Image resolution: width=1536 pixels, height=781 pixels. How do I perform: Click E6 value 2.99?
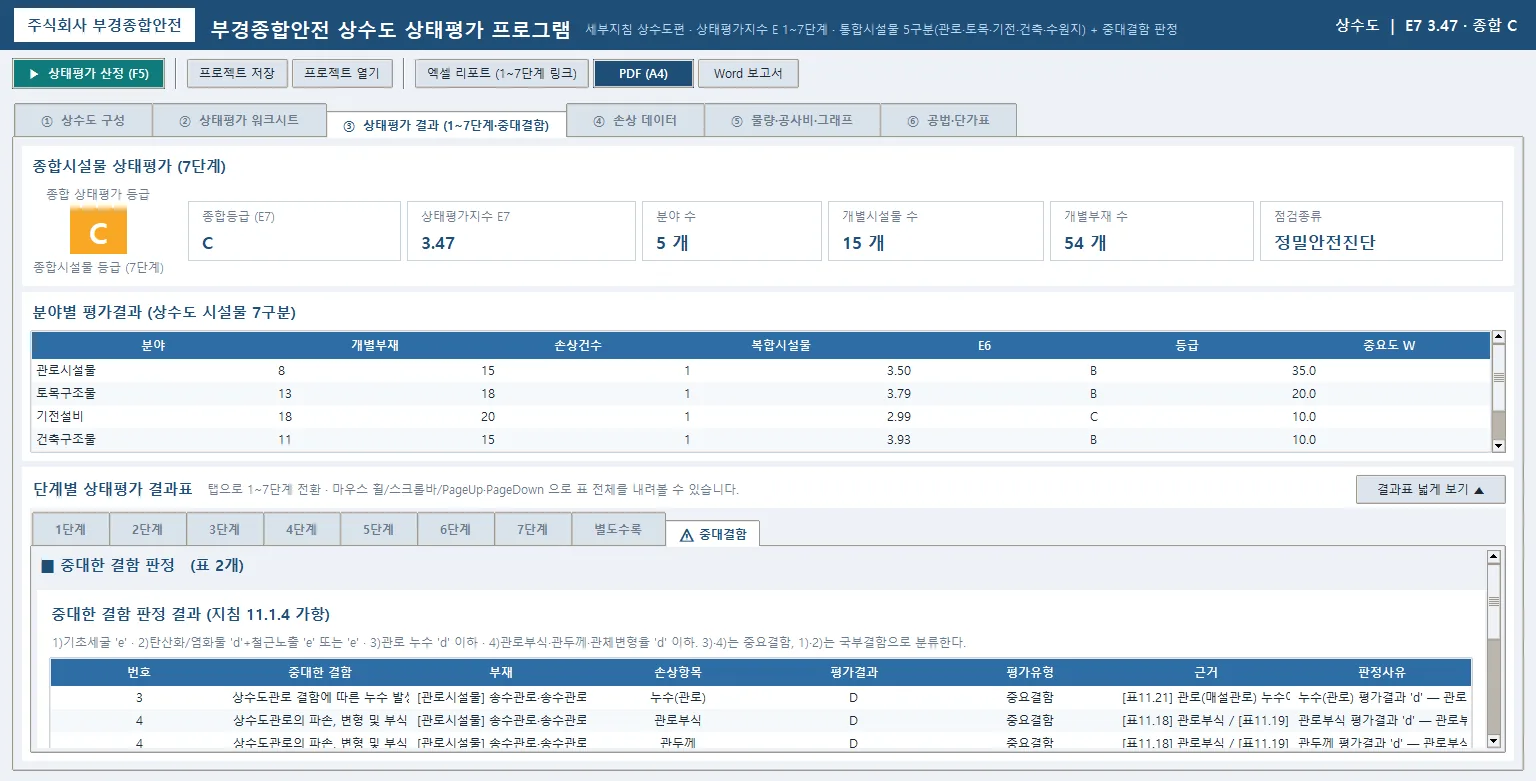click(899, 415)
